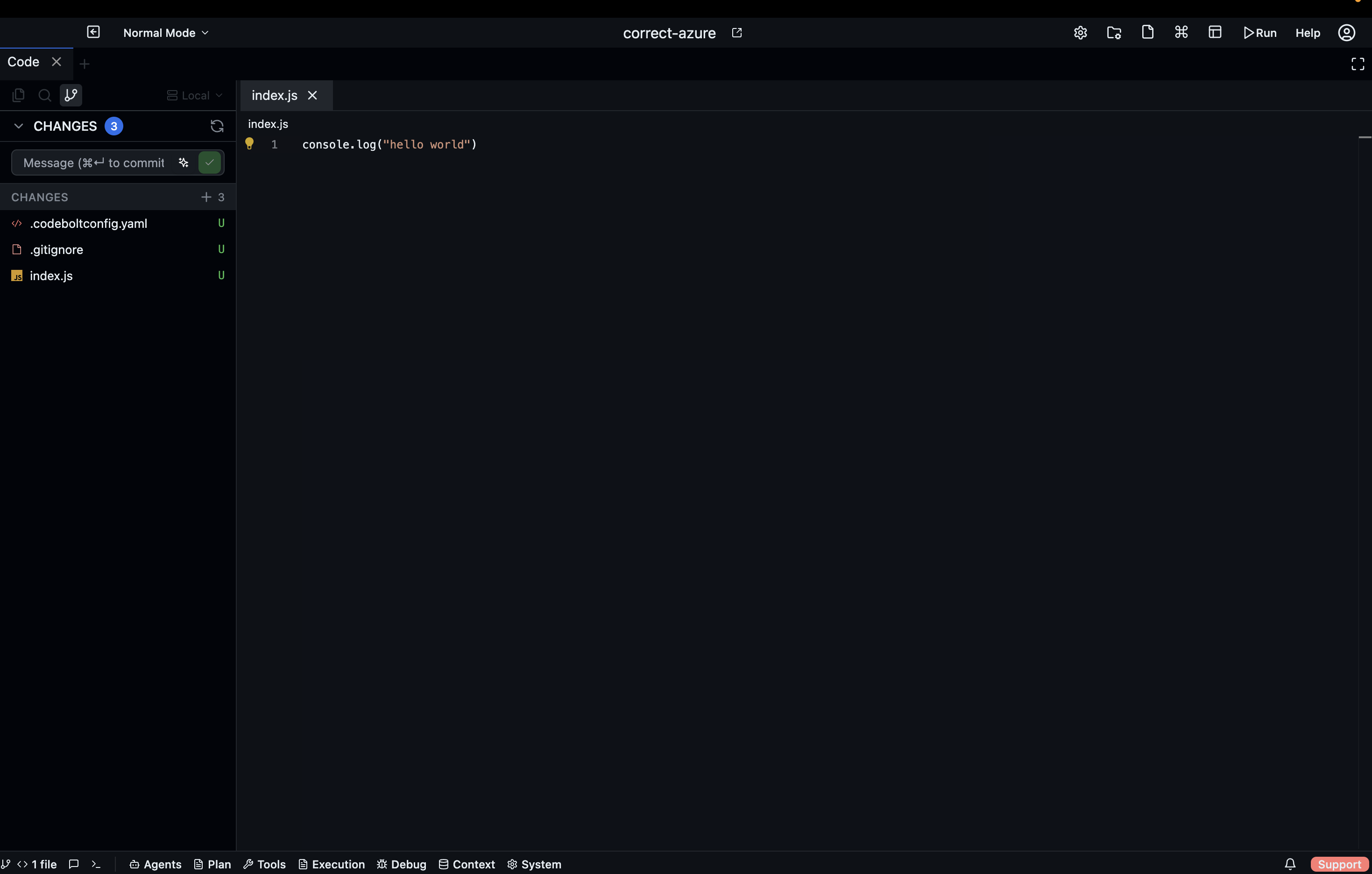Open the keyboard shortcuts command icon
This screenshot has height=874, width=1372.
tap(1181, 33)
